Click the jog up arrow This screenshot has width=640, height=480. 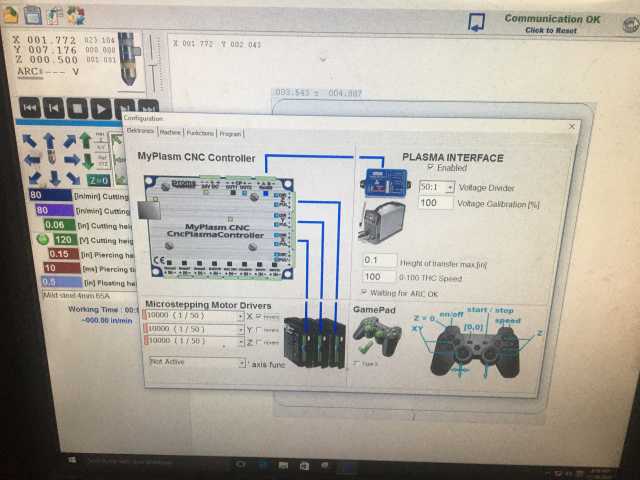click(48, 141)
